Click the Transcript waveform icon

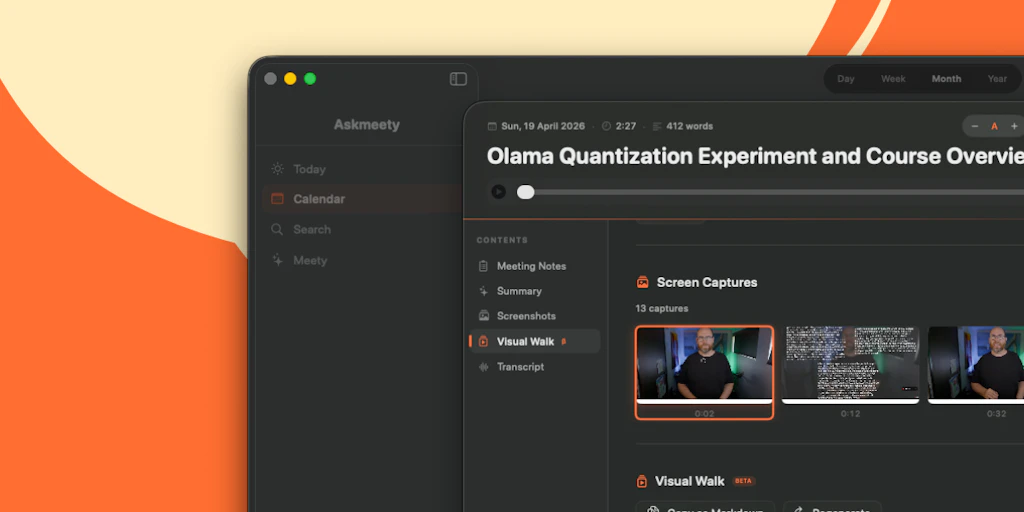483,366
